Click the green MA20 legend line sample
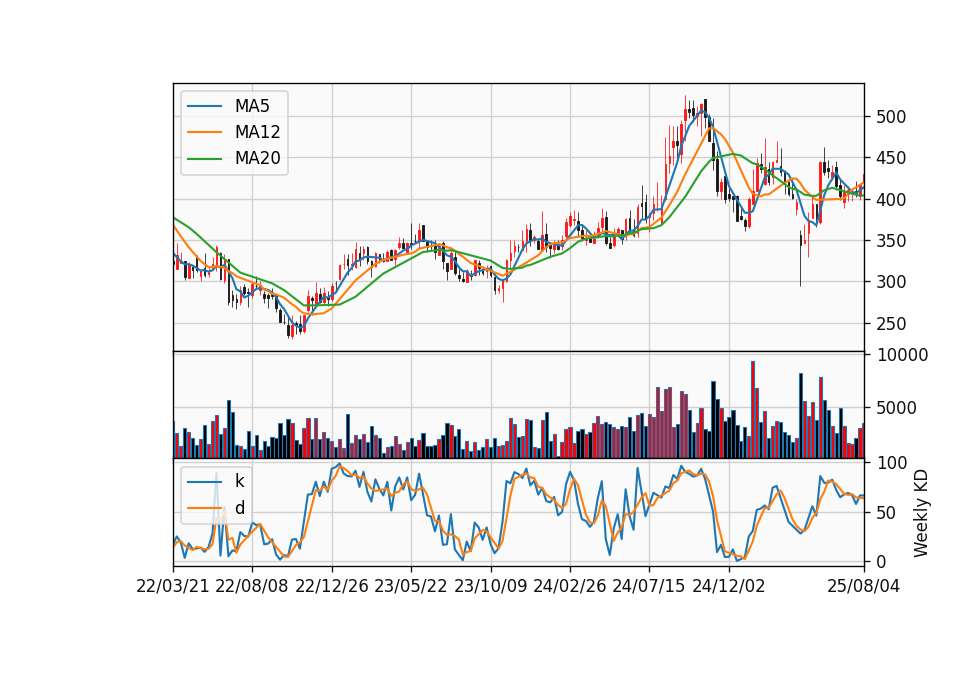960x690 pixels. [204, 158]
